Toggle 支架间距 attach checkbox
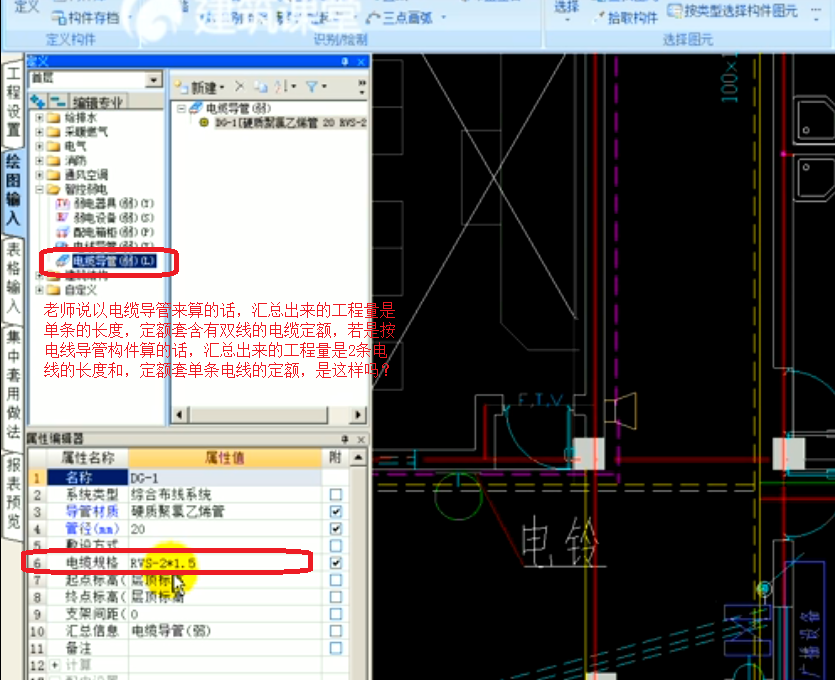This screenshot has height=680, width=835. pos(335,614)
